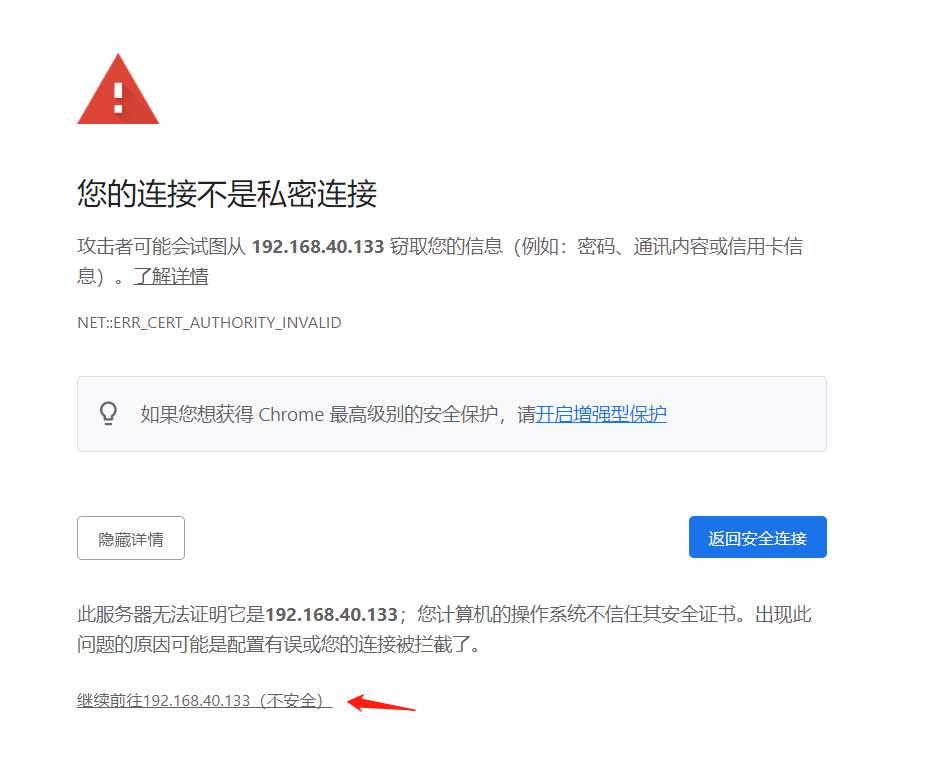Click the enhanced protection suggestion box
943x767 pixels.
tap(452, 414)
